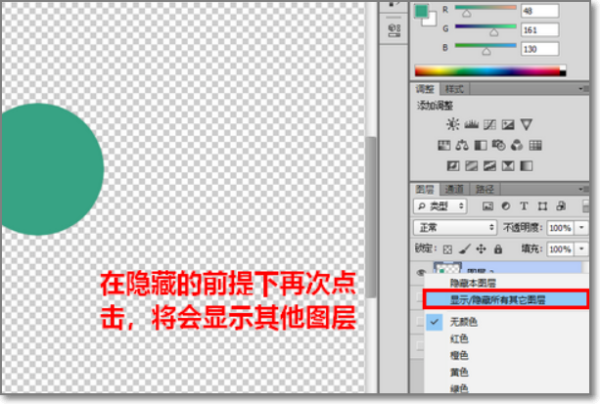Add a Threshold adjustment layer
The image size is (600, 404).
[490, 166]
